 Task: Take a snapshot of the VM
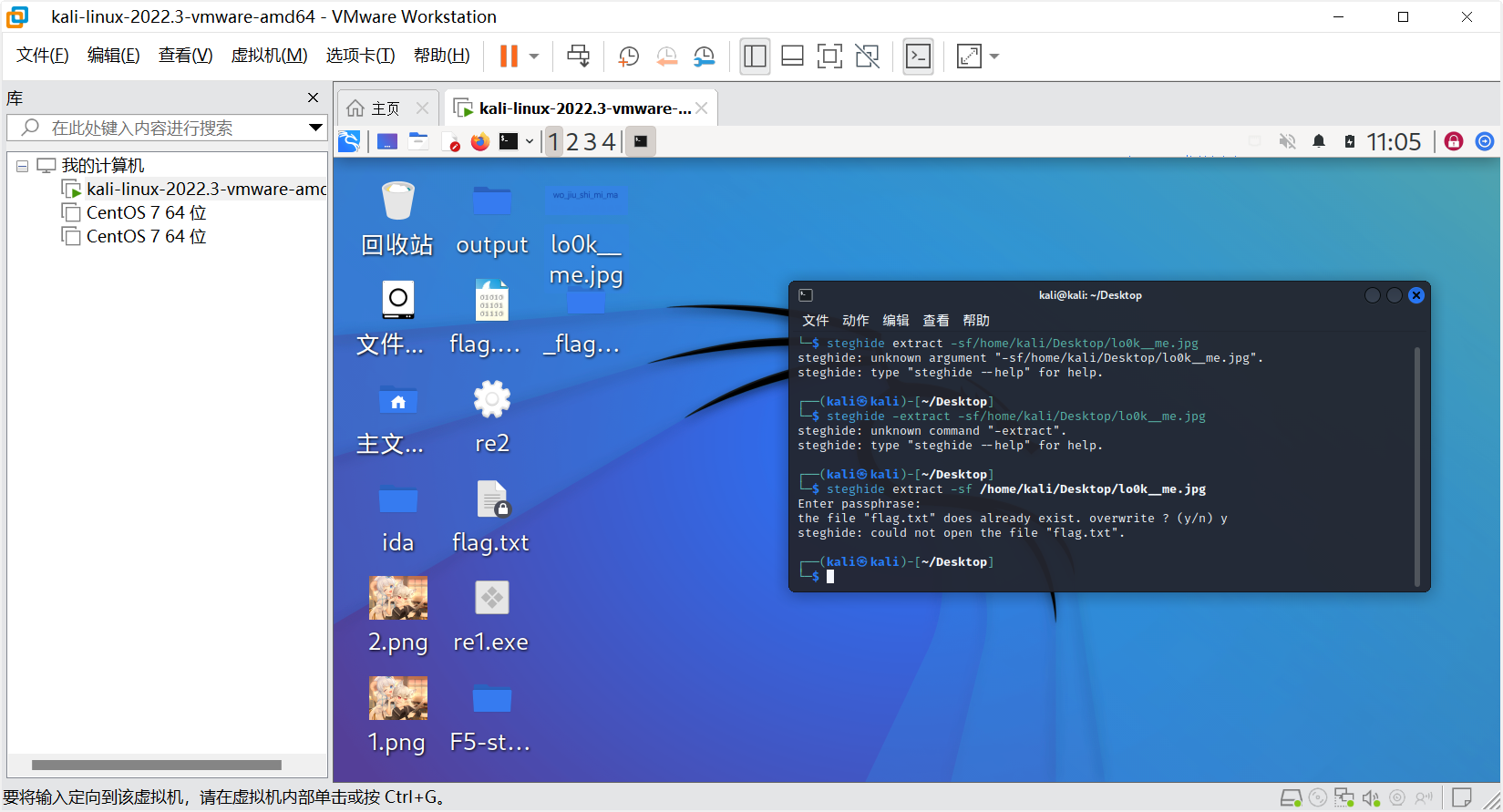tap(628, 56)
